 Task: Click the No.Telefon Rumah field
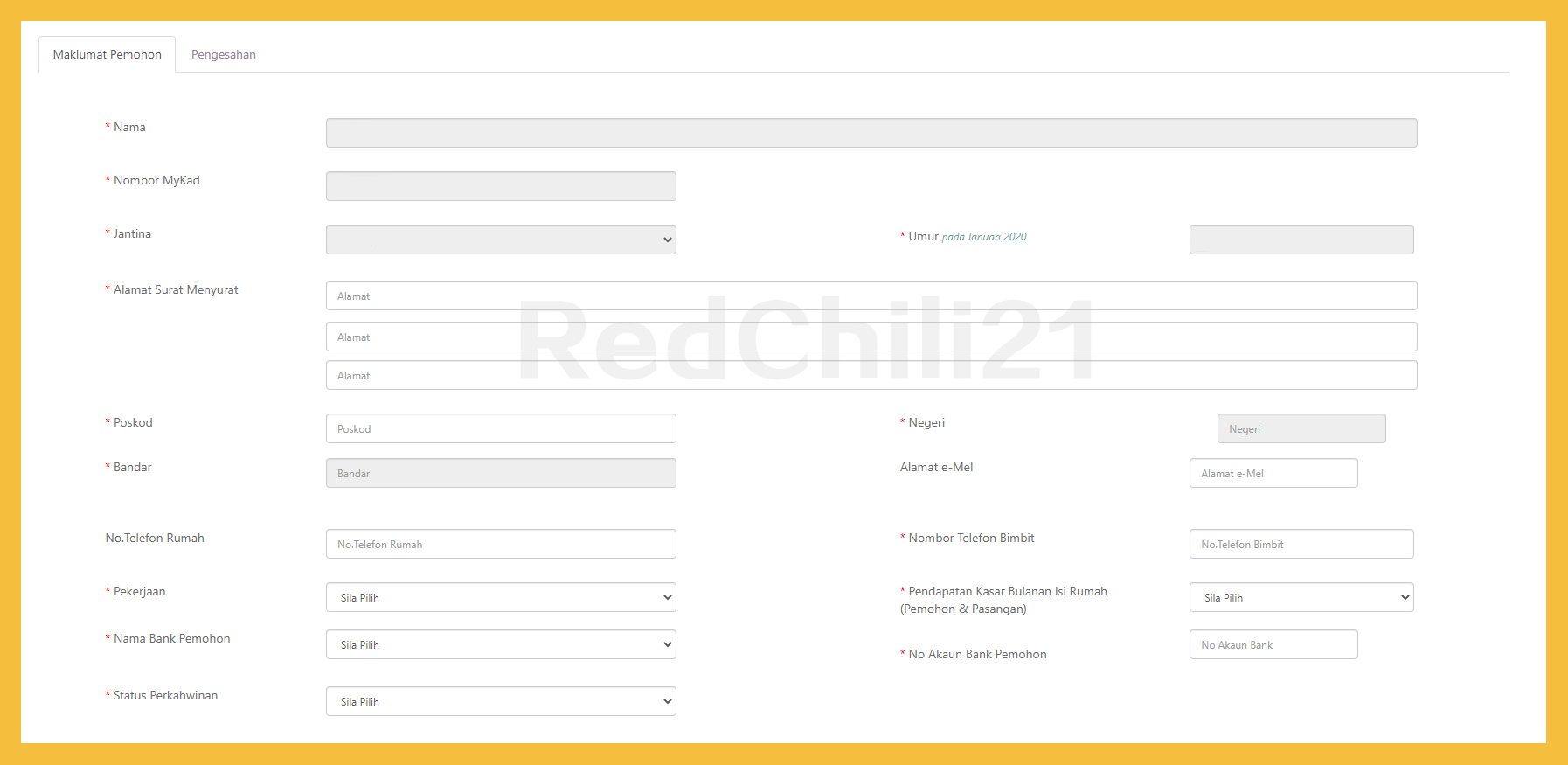(x=501, y=544)
